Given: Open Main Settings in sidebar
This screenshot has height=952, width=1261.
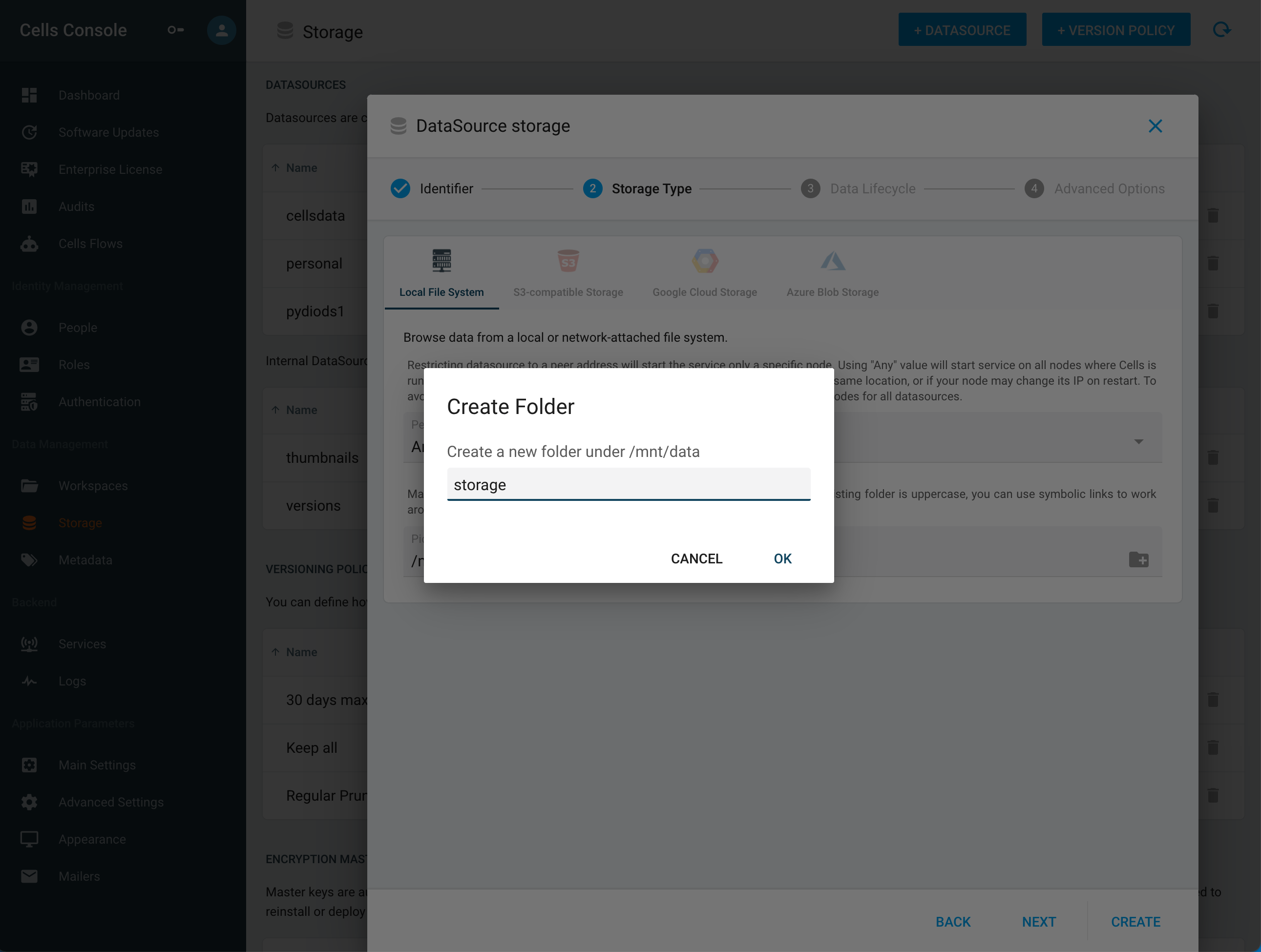Looking at the screenshot, I should click(97, 765).
